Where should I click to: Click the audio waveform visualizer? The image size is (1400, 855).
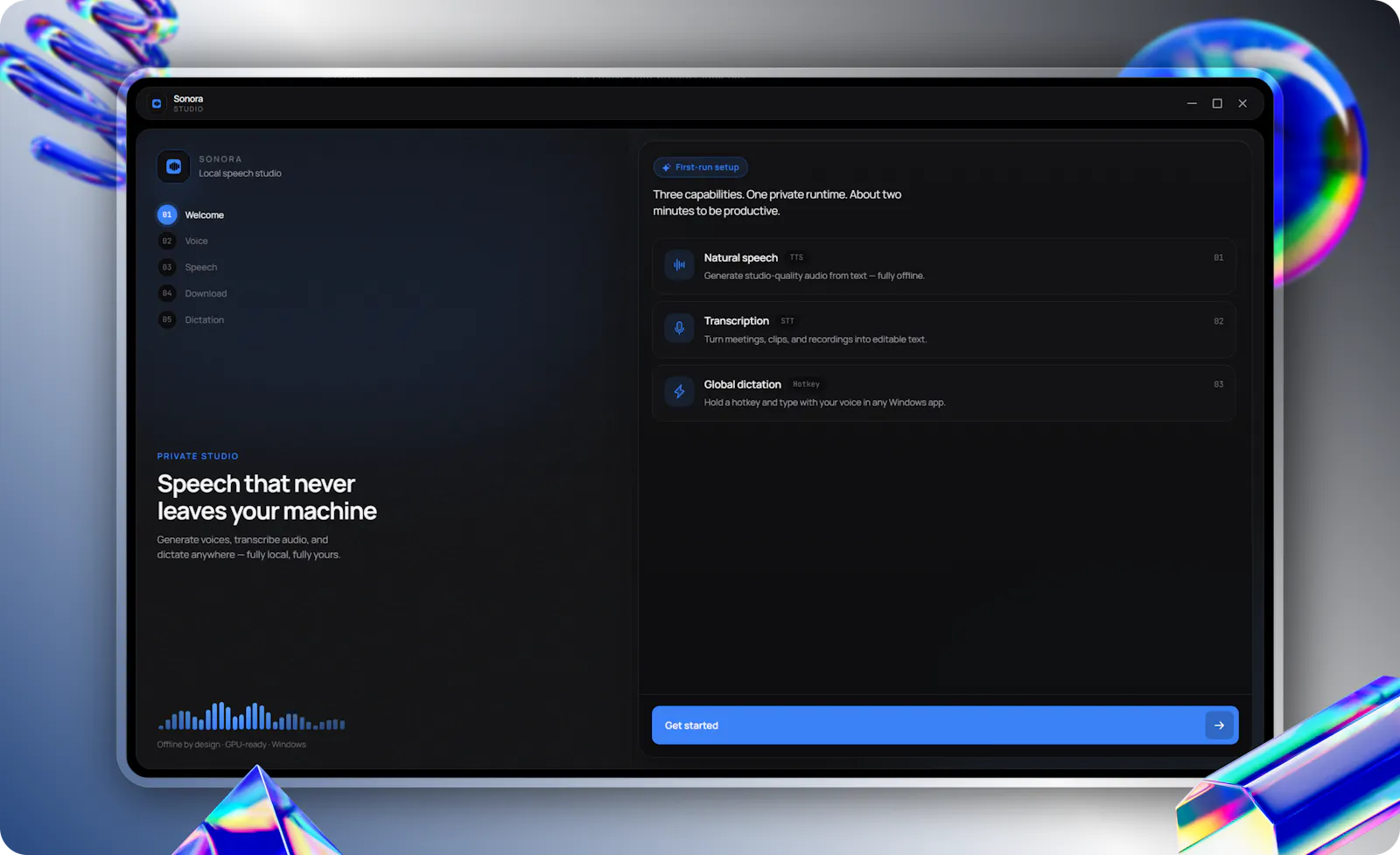pos(251,716)
